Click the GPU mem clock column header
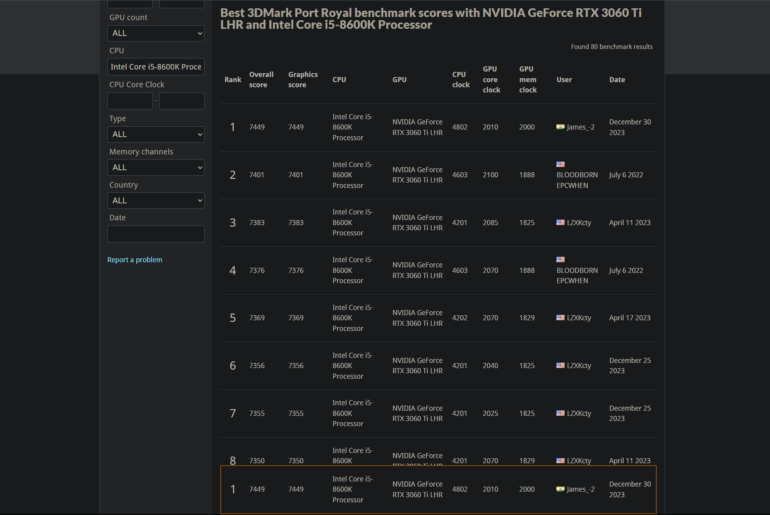770x515 pixels. click(x=528, y=80)
